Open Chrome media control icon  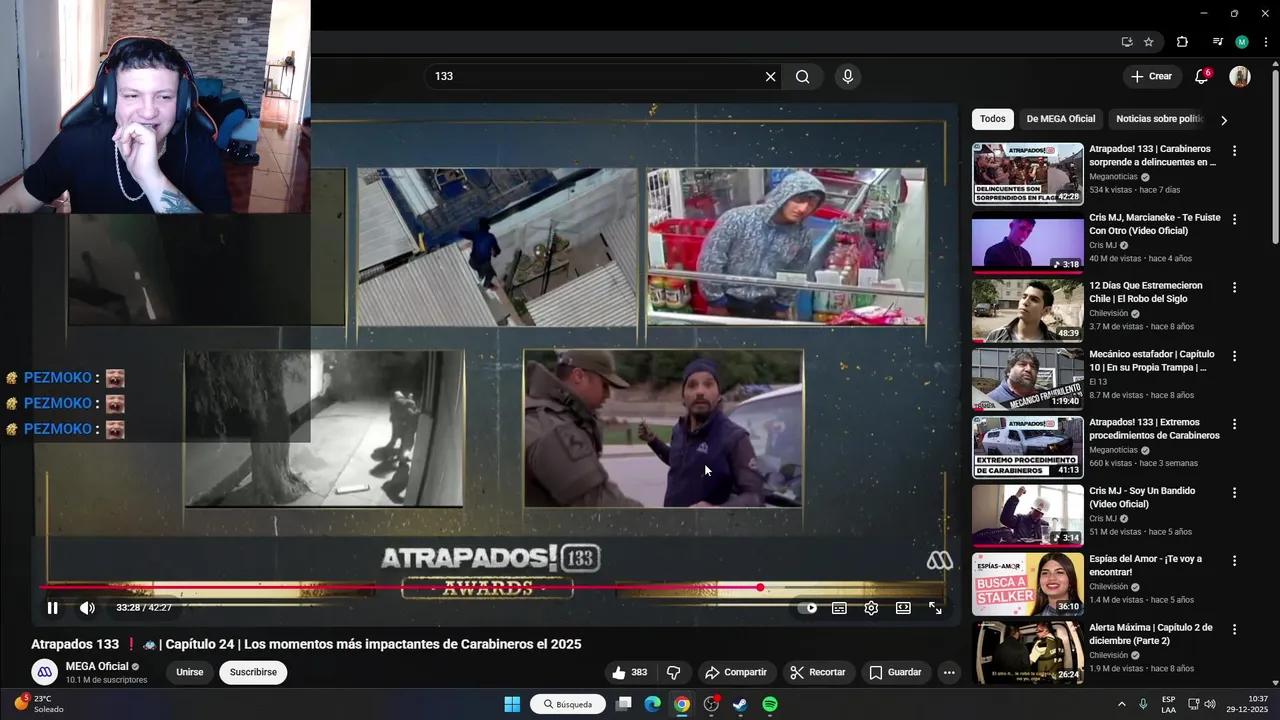pos(1217,42)
